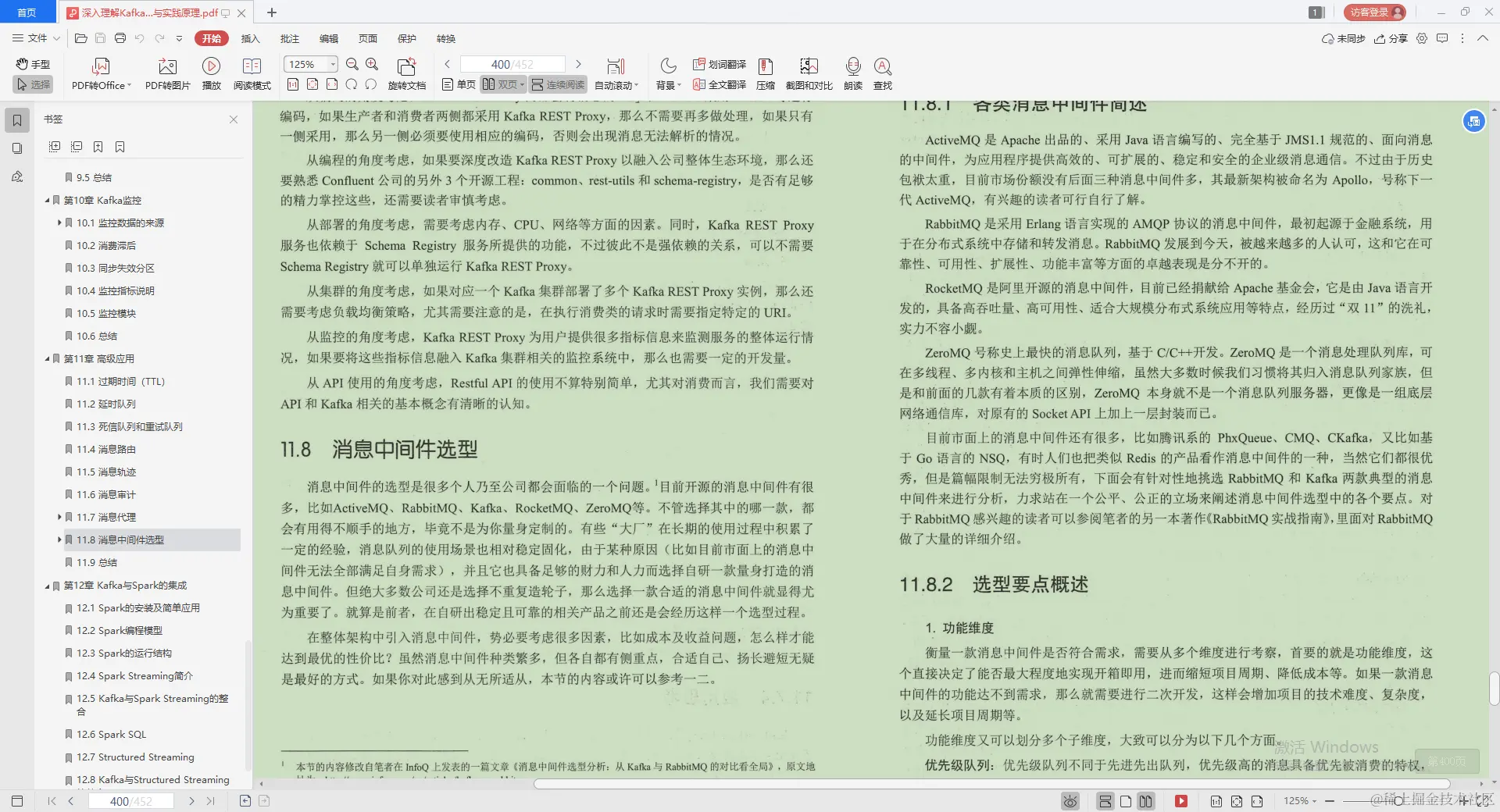The height and width of the screenshot is (812, 1500).
Task: Toggle eye-protection mode in status bar
Action: point(1070,801)
